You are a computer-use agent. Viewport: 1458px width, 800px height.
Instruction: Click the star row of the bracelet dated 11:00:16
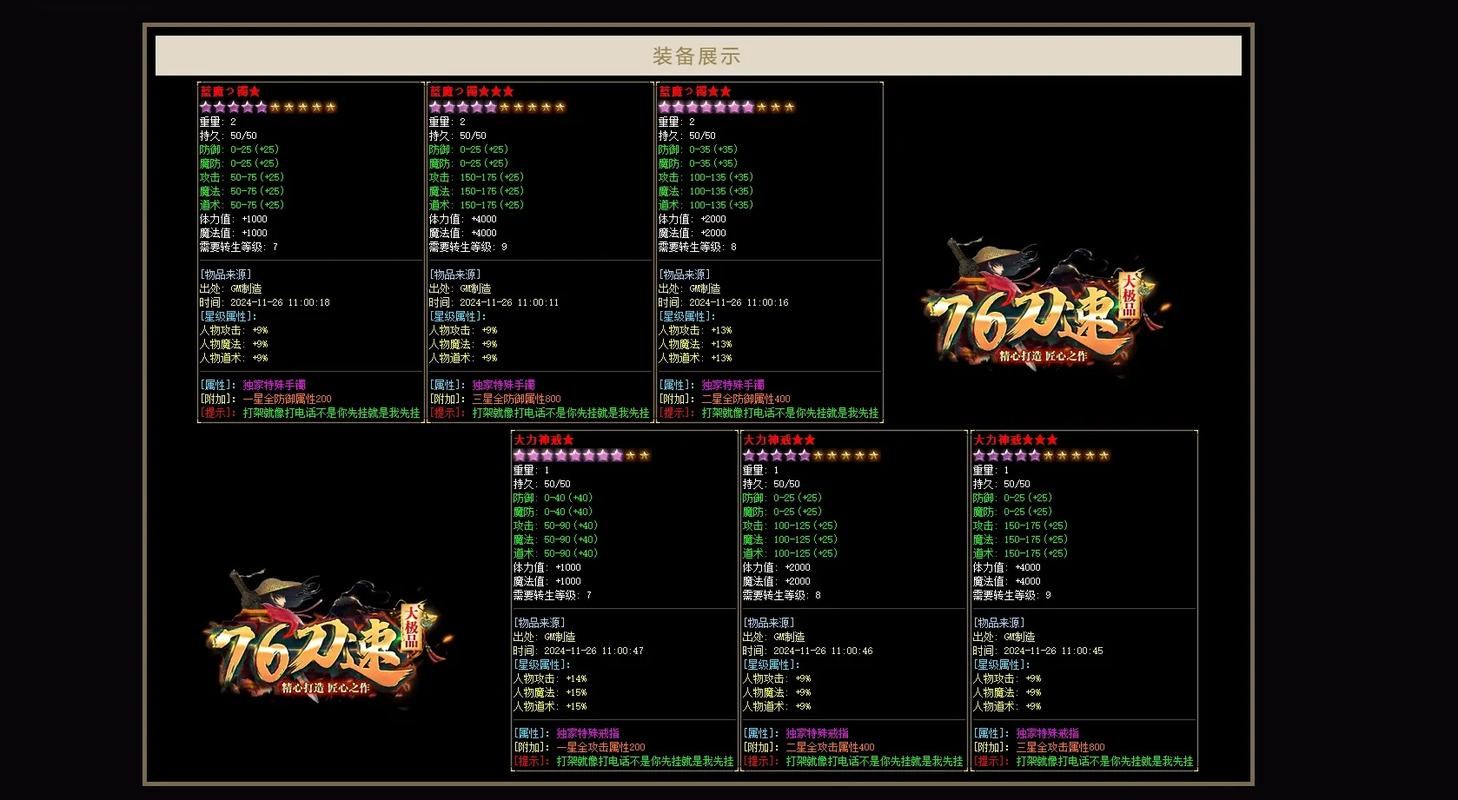pyautogui.click(x=726, y=107)
